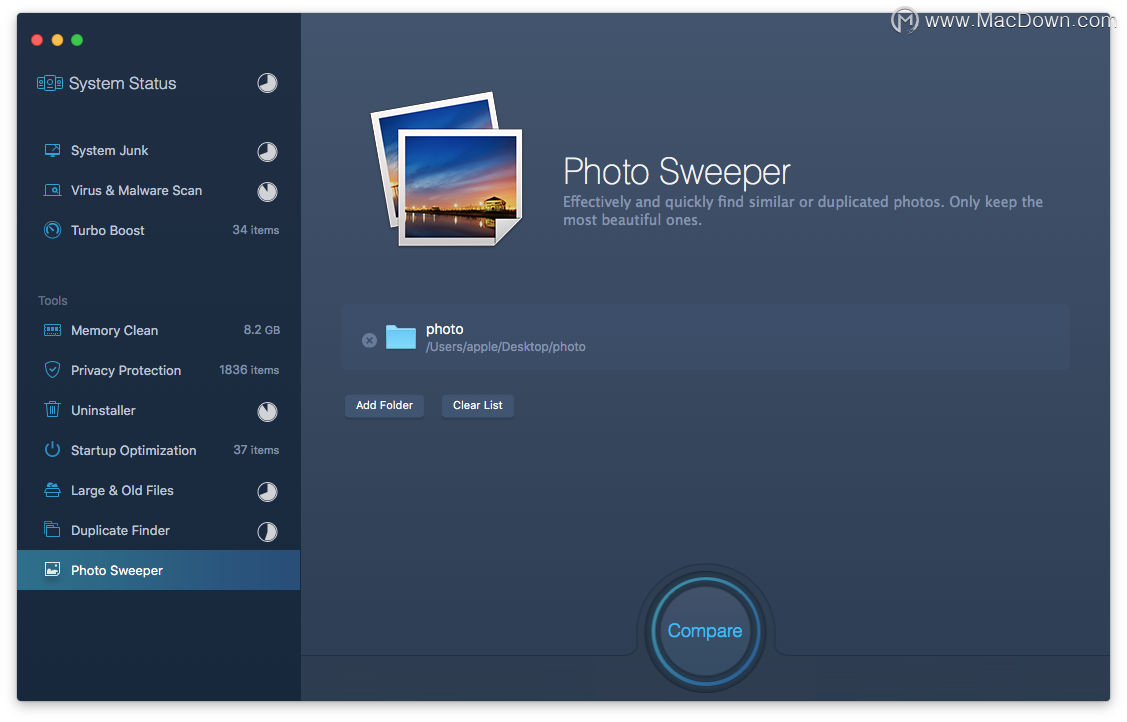Viewport: 1127px width, 722px height.
Task: Select Large & Old Files
Action: click(x=158, y=490)
